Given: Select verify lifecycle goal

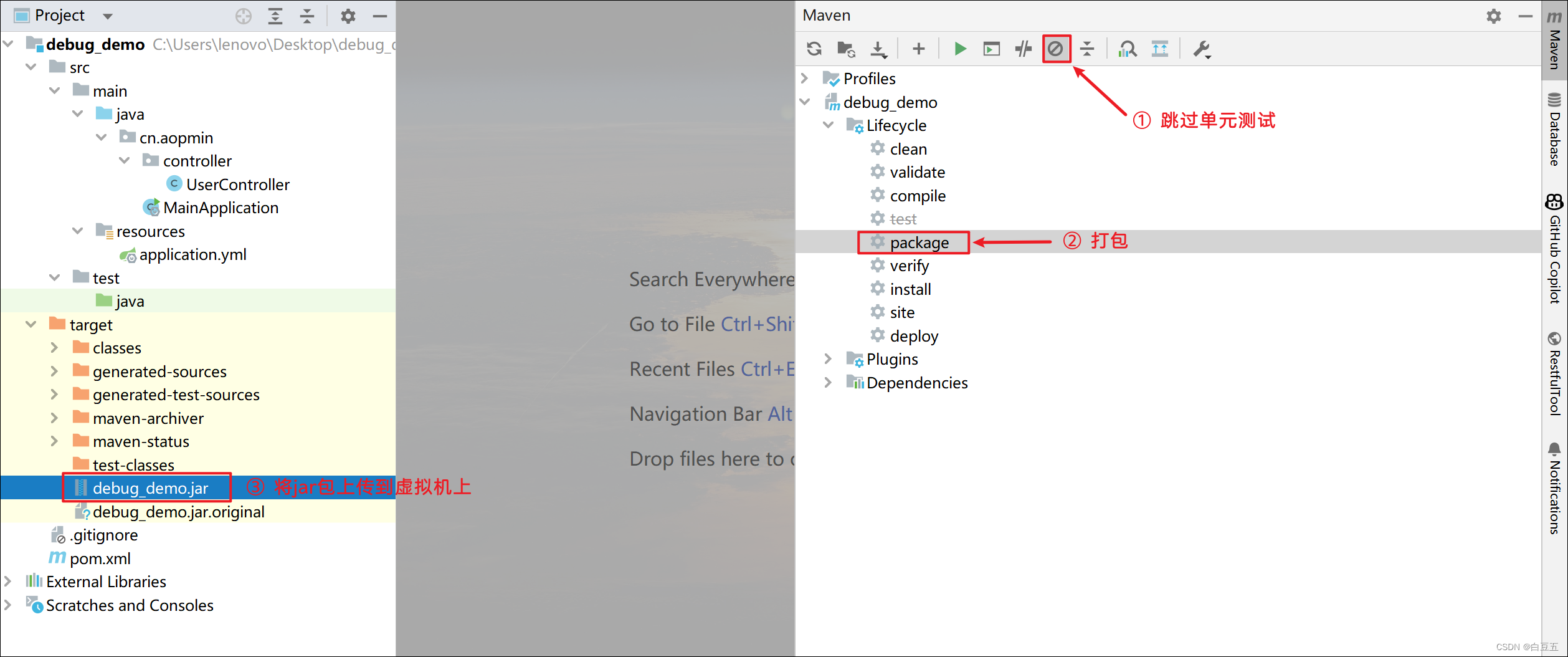Looking at the screenshot, I should coord(909,266).
